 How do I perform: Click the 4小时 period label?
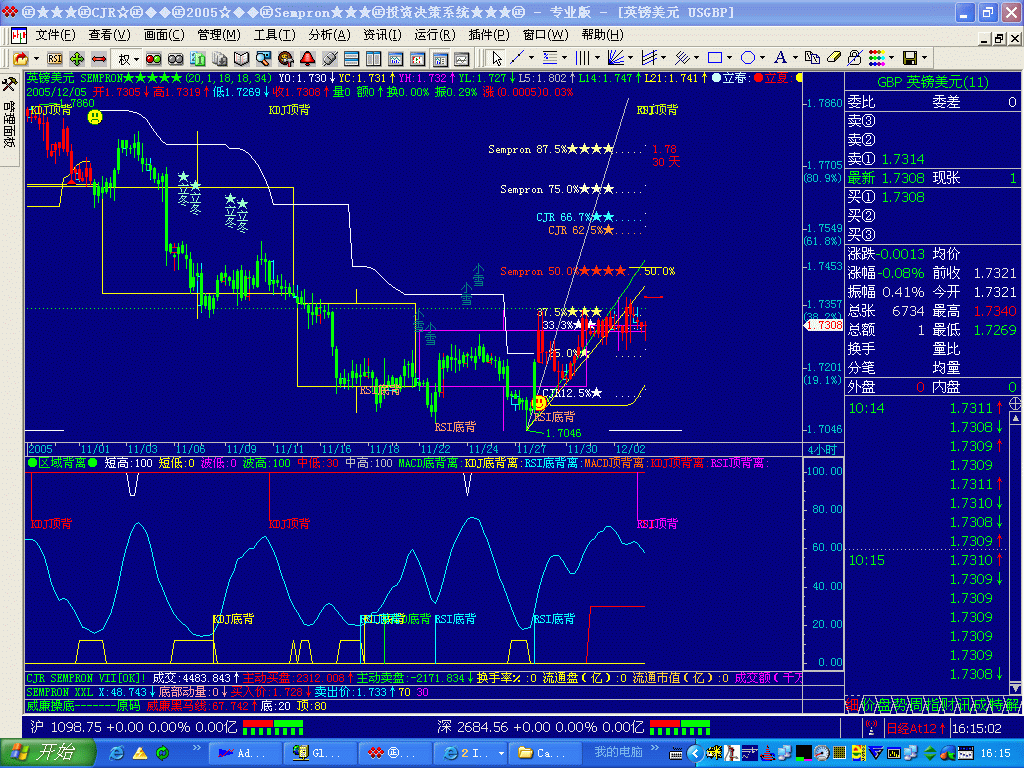pos(822,449)
